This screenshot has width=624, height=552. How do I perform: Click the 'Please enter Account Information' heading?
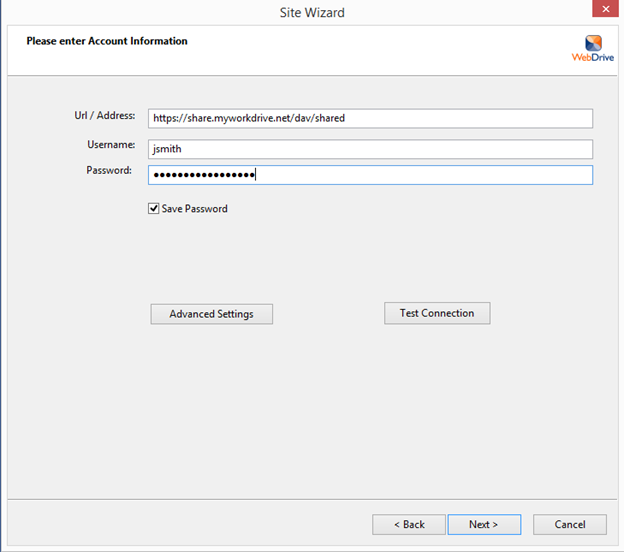point(107,41)
